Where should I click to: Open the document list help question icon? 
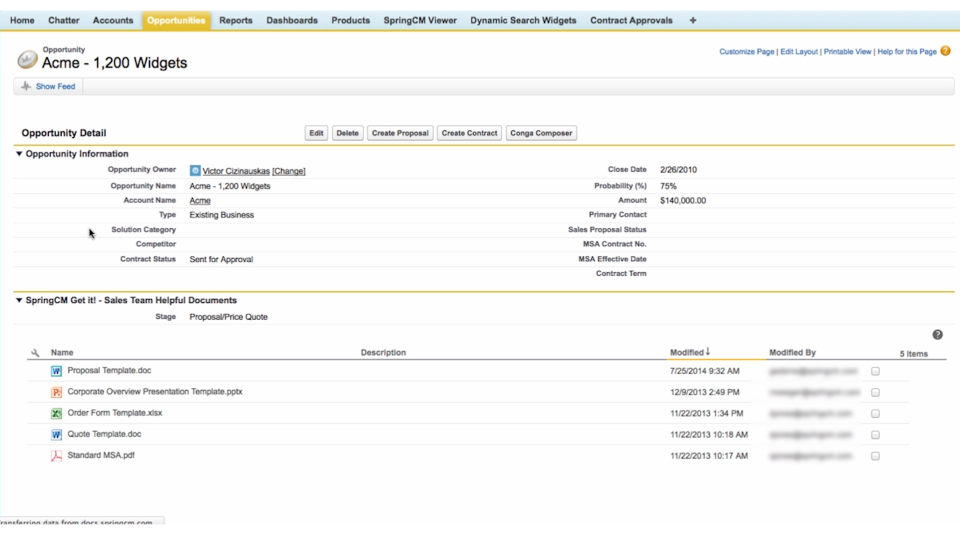coord(937,335)
